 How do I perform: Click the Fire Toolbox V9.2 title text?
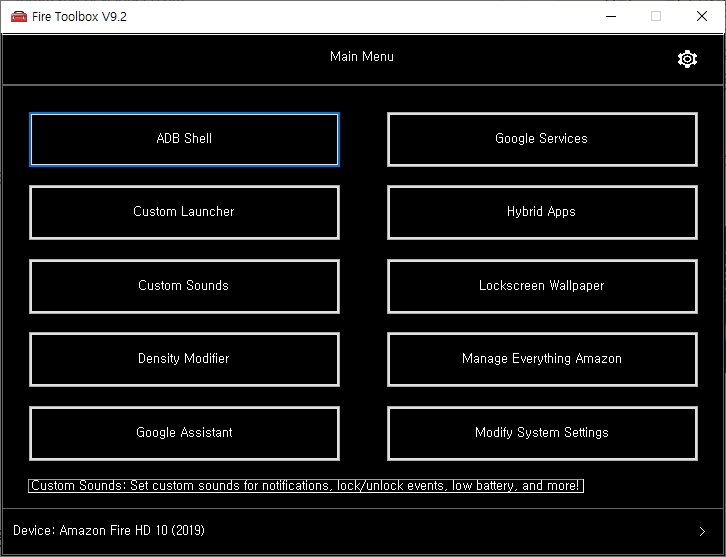[x=79, y=17]
